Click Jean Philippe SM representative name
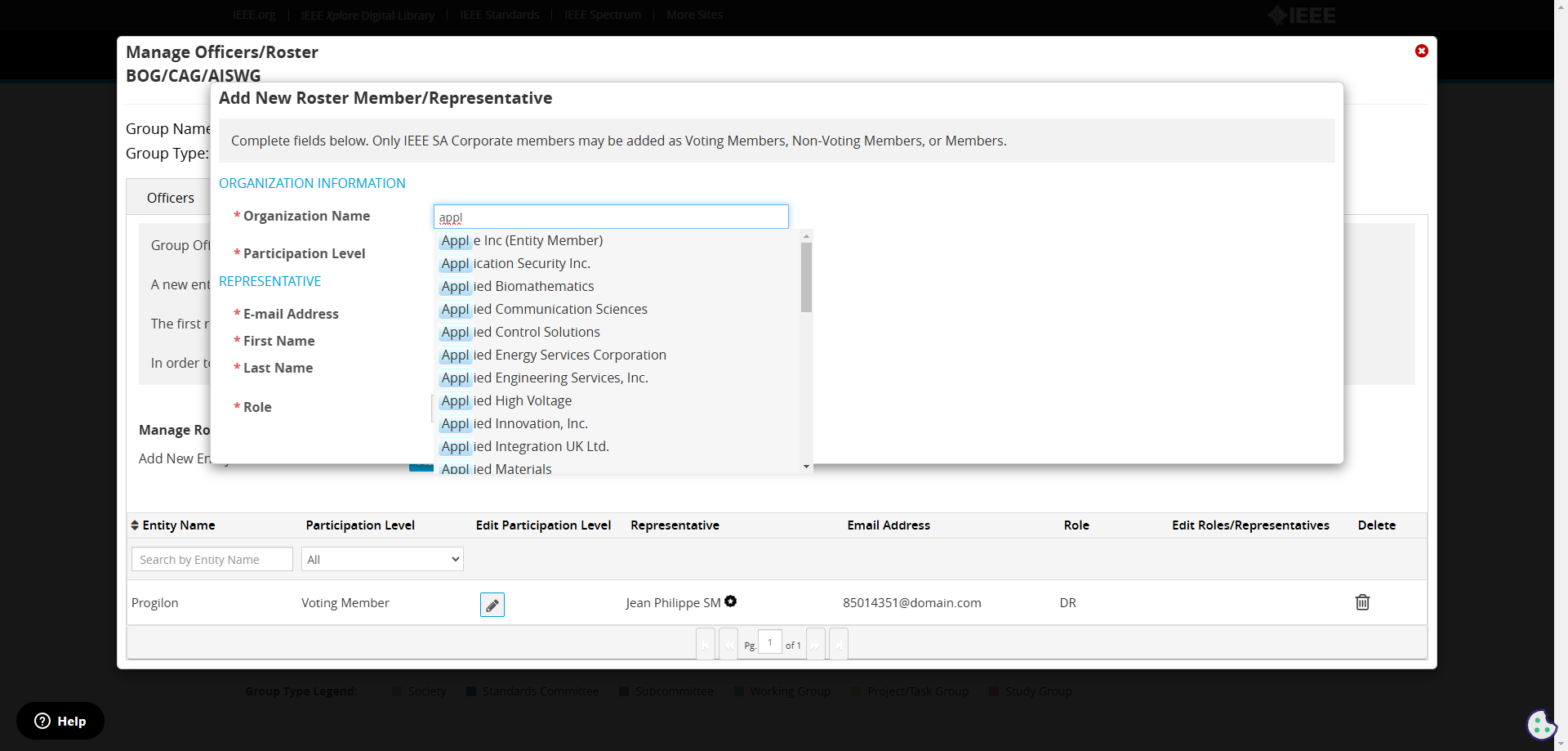This screenshot has width=1568, height=751. (673, 602)
